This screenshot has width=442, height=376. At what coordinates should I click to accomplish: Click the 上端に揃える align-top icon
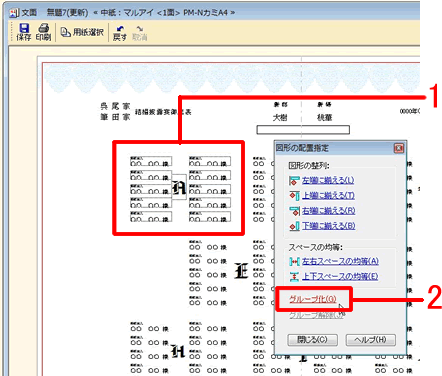click(x=294, y=196)
